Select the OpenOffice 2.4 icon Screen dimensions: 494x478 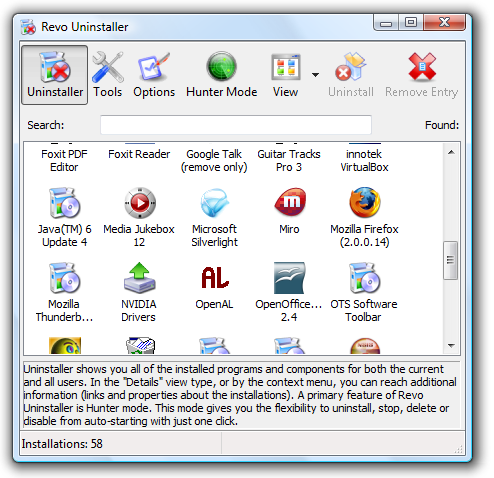(x=289, y=278)
